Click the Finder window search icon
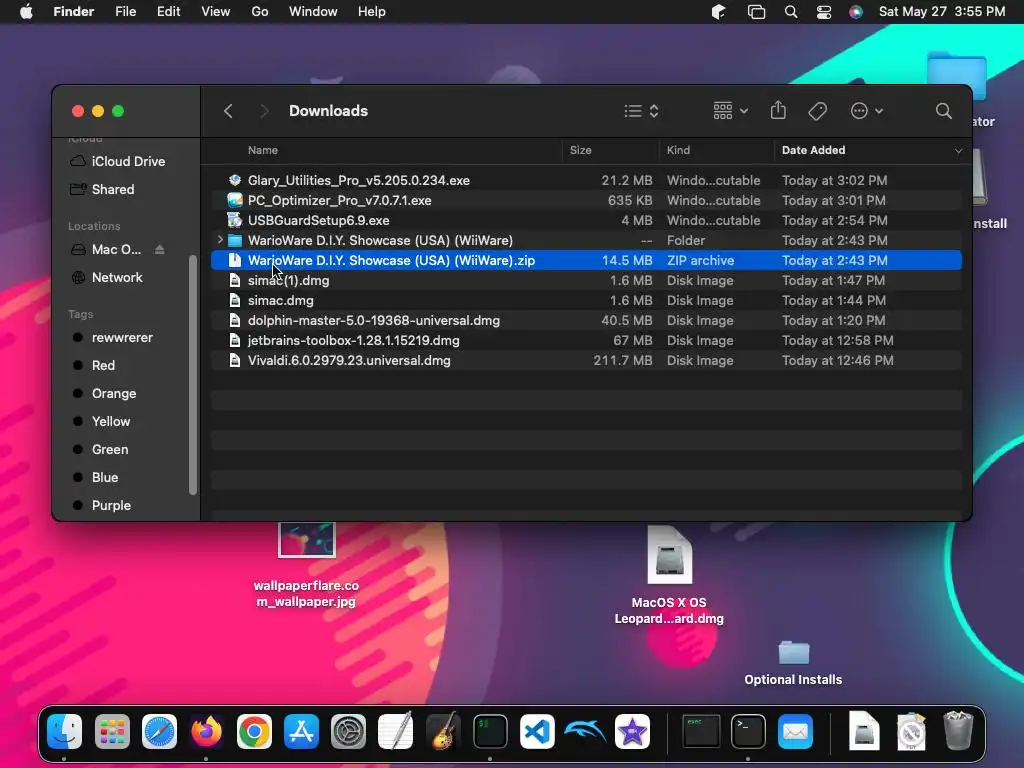1024x768 pixels. point(943,111)
